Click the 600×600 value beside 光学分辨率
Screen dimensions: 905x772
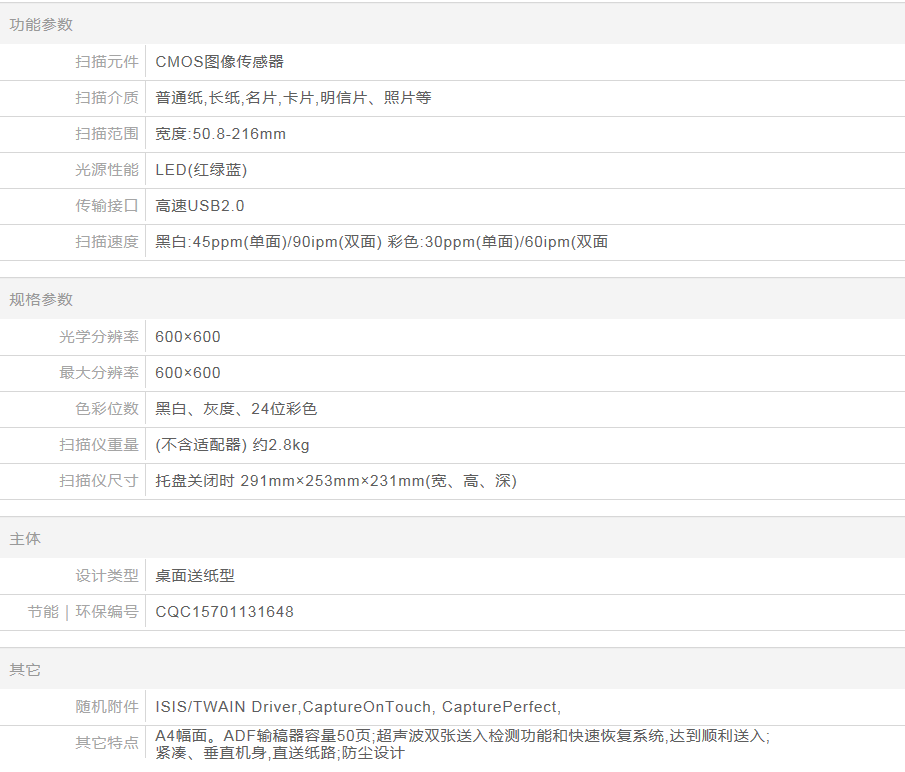point(188,337)
